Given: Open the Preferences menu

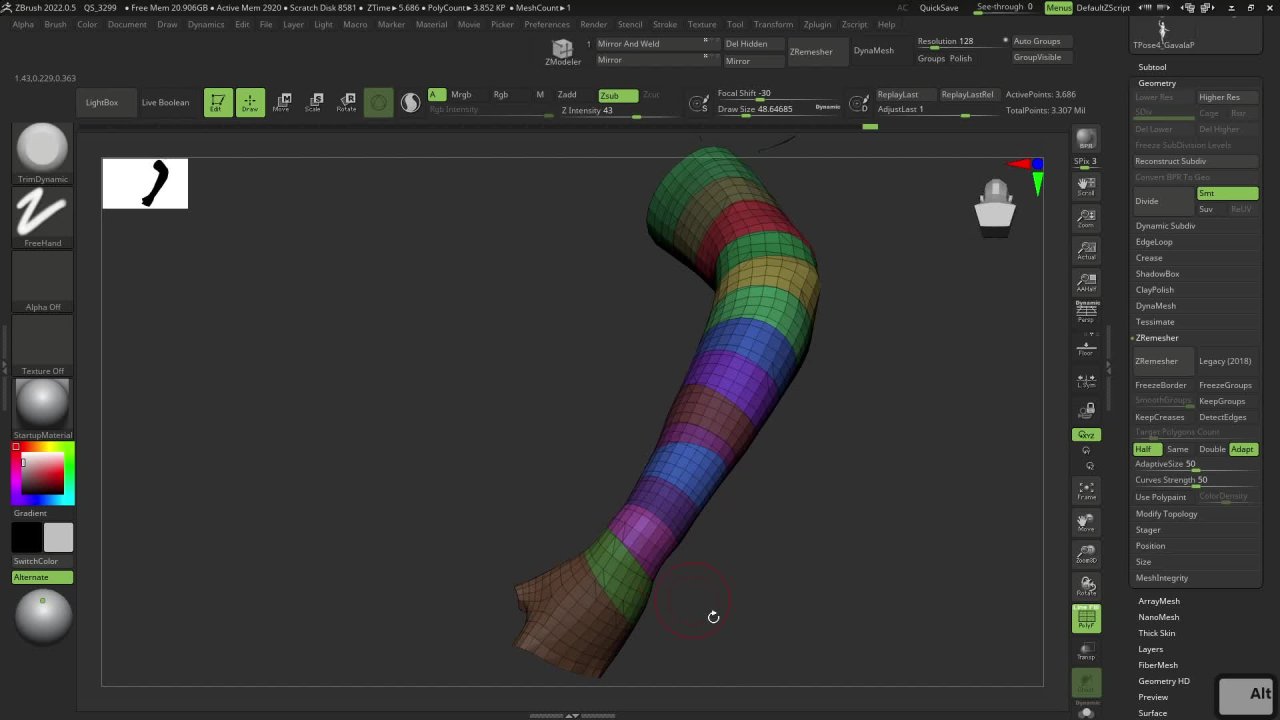Looking at the screenshot, I should 547,24.
